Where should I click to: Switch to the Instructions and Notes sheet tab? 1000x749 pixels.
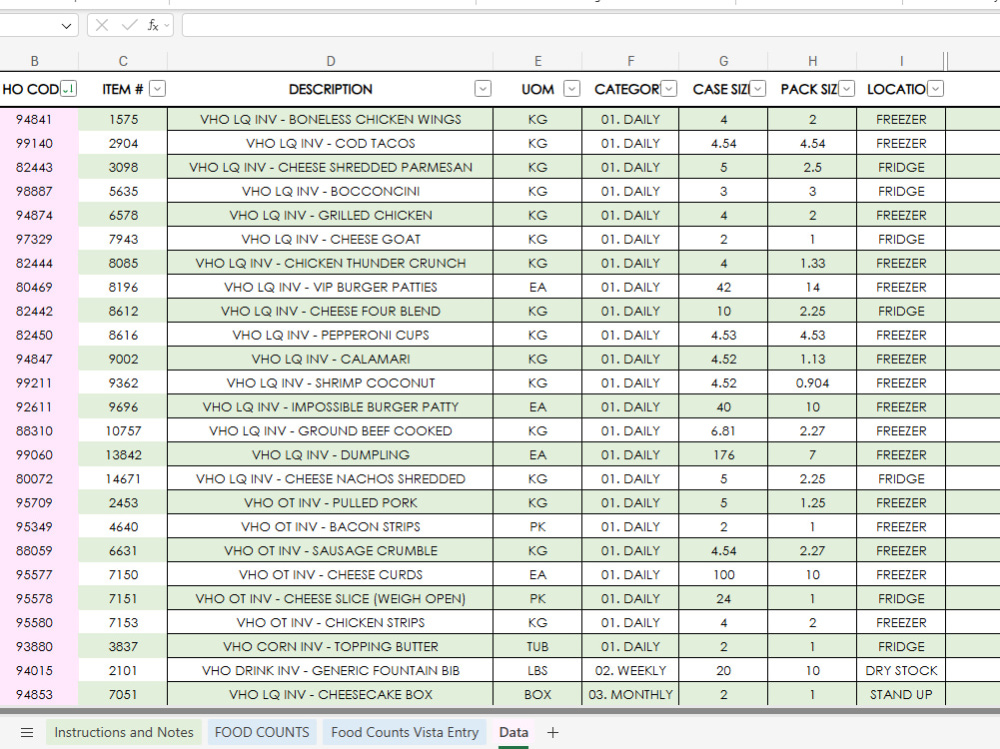click(124, 732)
